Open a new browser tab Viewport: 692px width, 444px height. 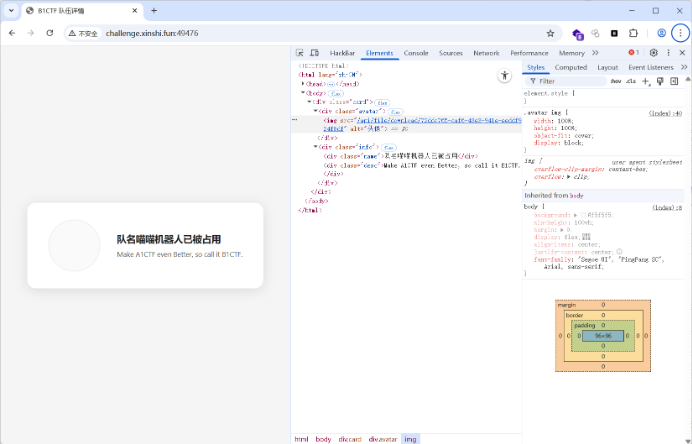[x=154, y=11]
